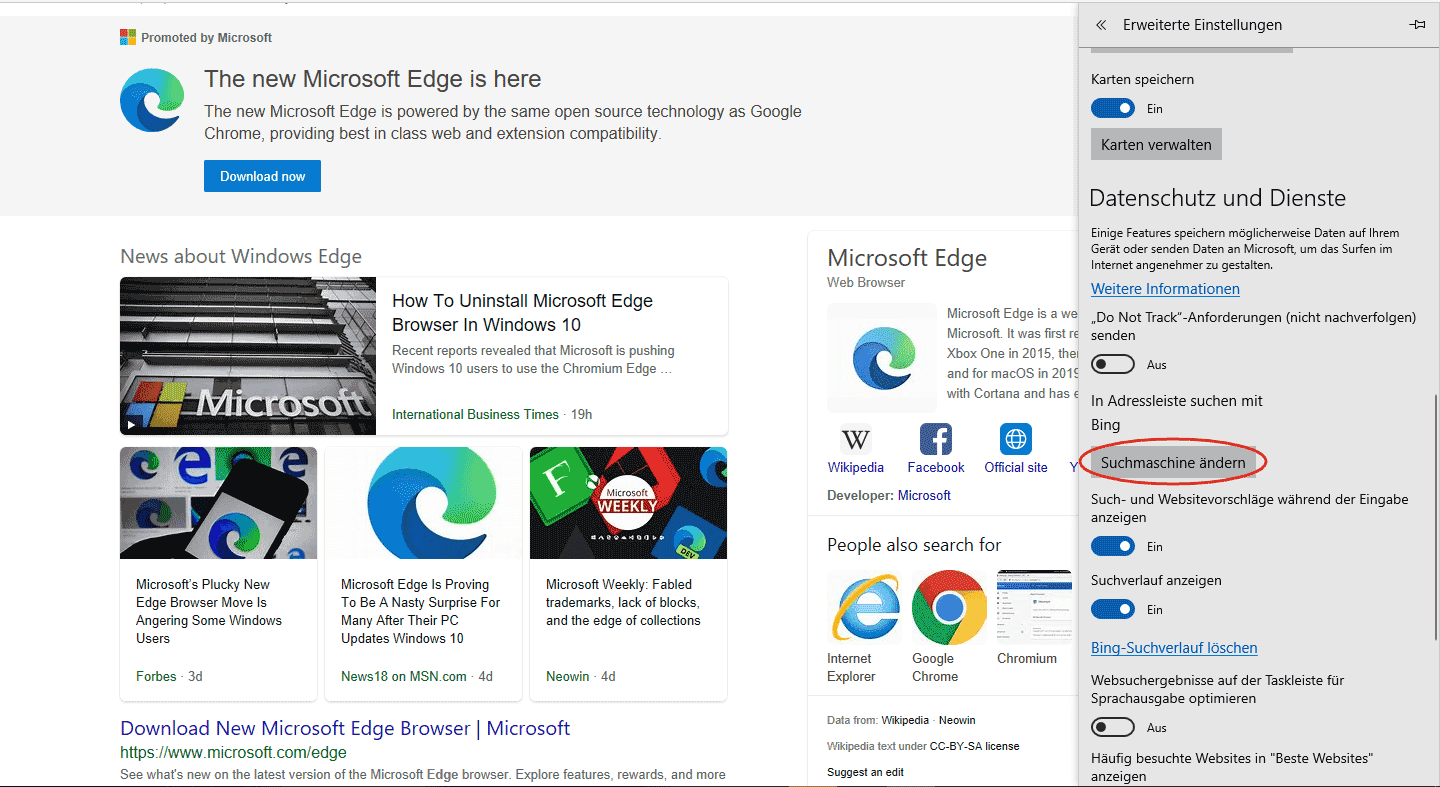Click Suchmaschine ändern button
The height and width of the screenshot is (787, 1440).
(1173, 462)
